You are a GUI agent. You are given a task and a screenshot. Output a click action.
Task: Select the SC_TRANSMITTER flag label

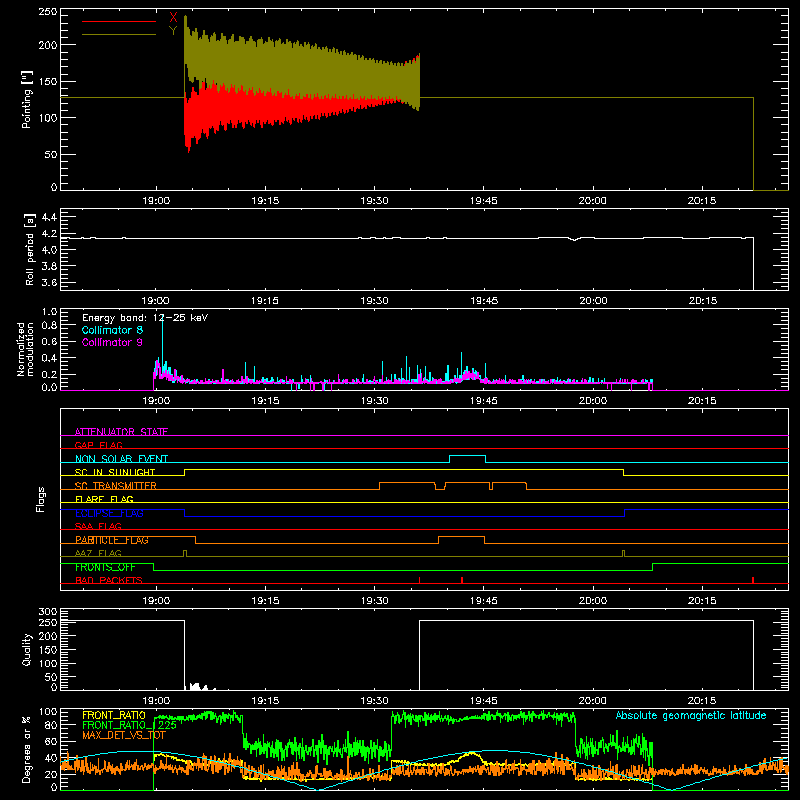[x=116, y=486]
